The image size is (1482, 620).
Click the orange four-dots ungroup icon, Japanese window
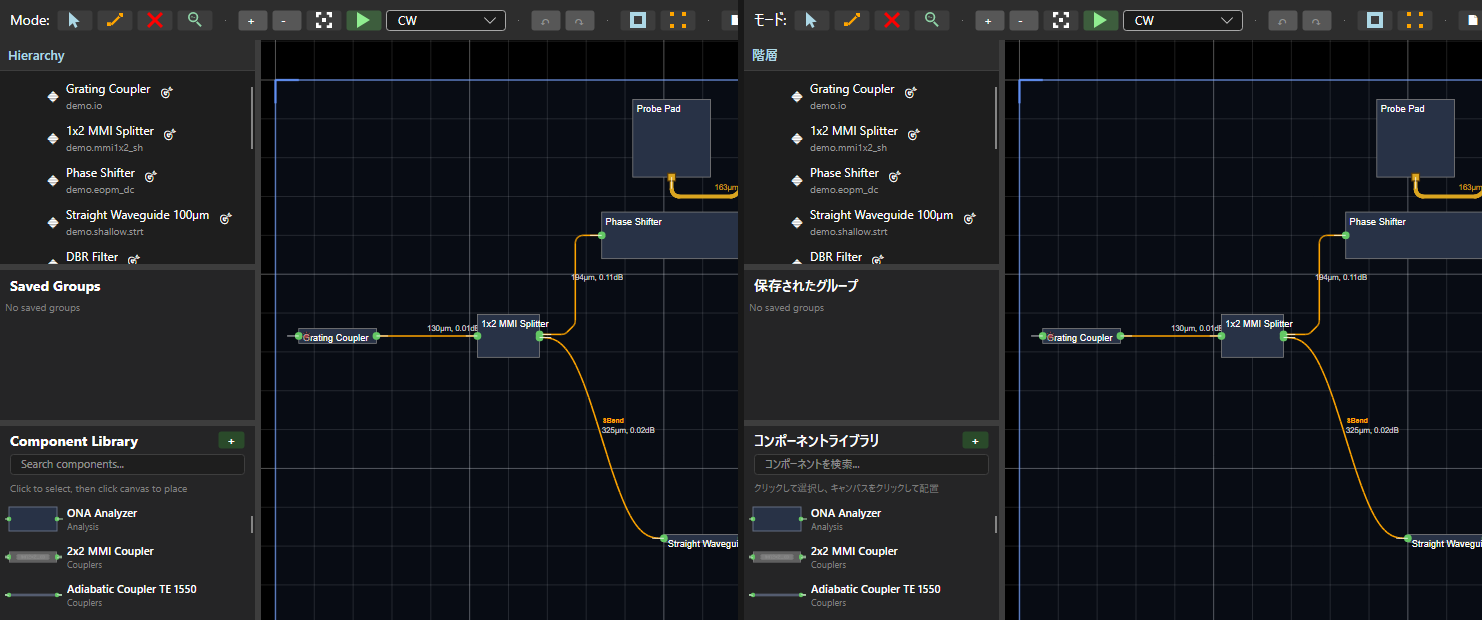coord(1415,20)
